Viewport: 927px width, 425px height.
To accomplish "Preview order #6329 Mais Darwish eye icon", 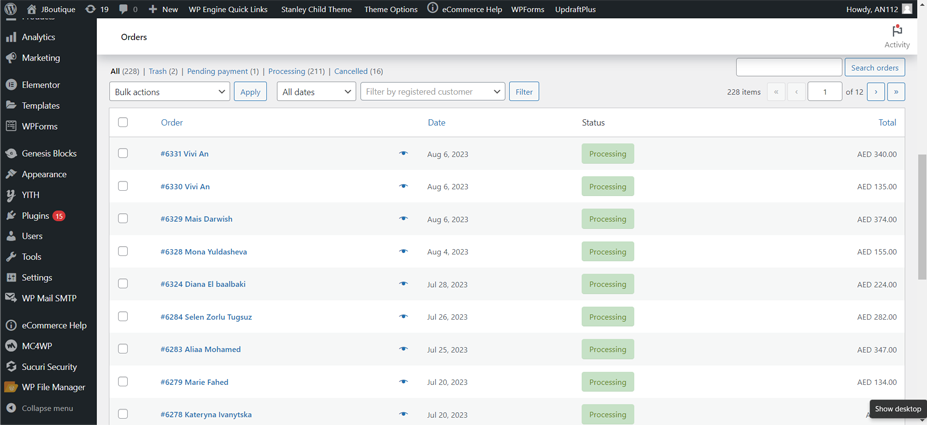I will tap(403, 219).
